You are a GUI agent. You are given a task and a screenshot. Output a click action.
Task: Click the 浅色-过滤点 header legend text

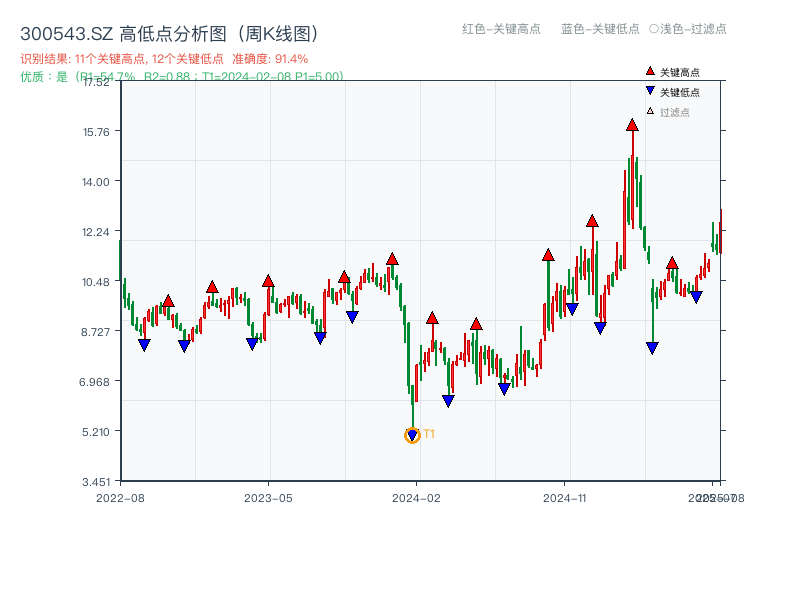(x=693, y=29)
